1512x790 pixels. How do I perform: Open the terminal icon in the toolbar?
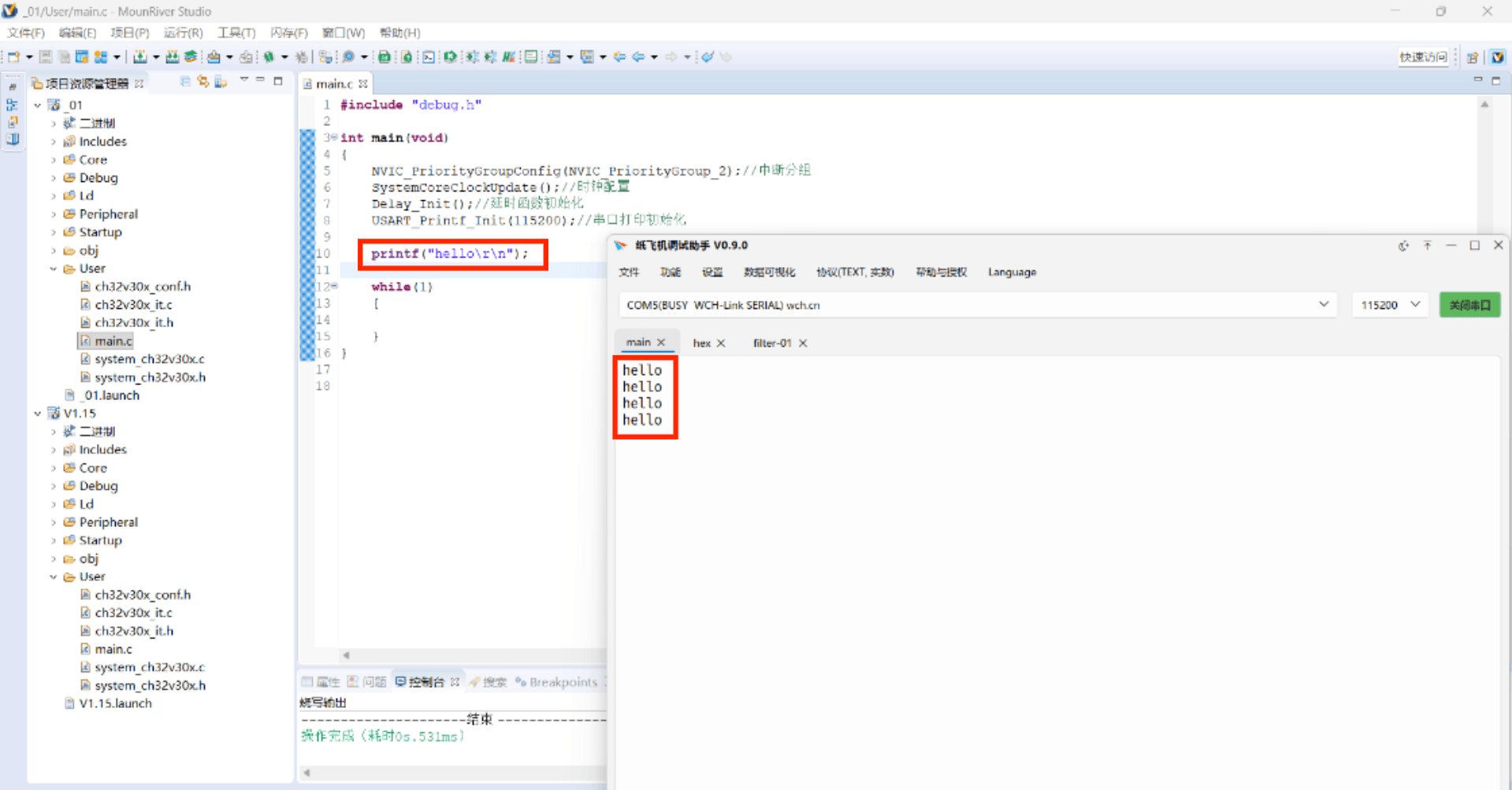click(x=428, y=57)
